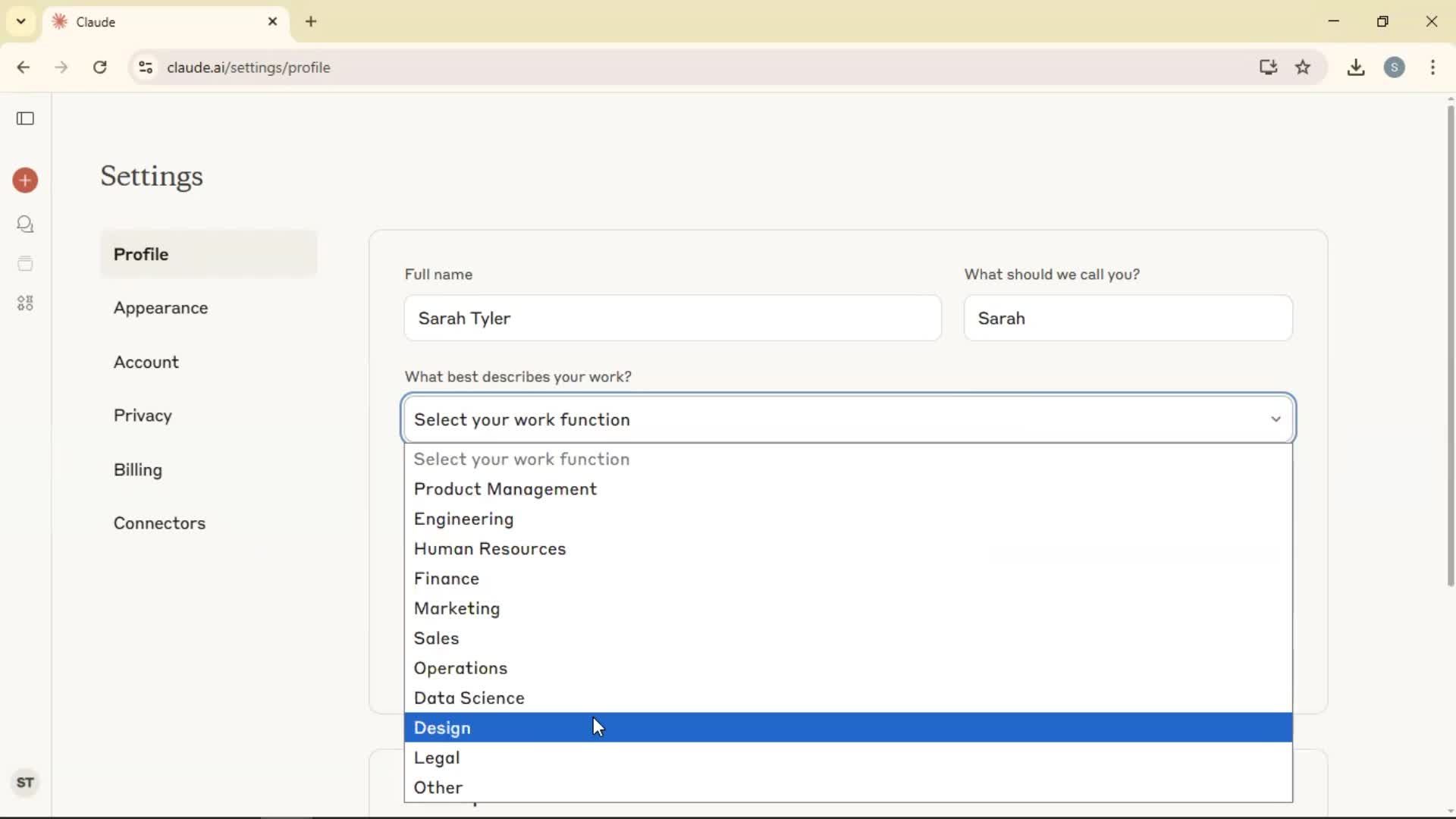Screen dimensions: 1456x819
Task: Toggle the Claude sidebar panel icon
Action: (x=25, y=118)
